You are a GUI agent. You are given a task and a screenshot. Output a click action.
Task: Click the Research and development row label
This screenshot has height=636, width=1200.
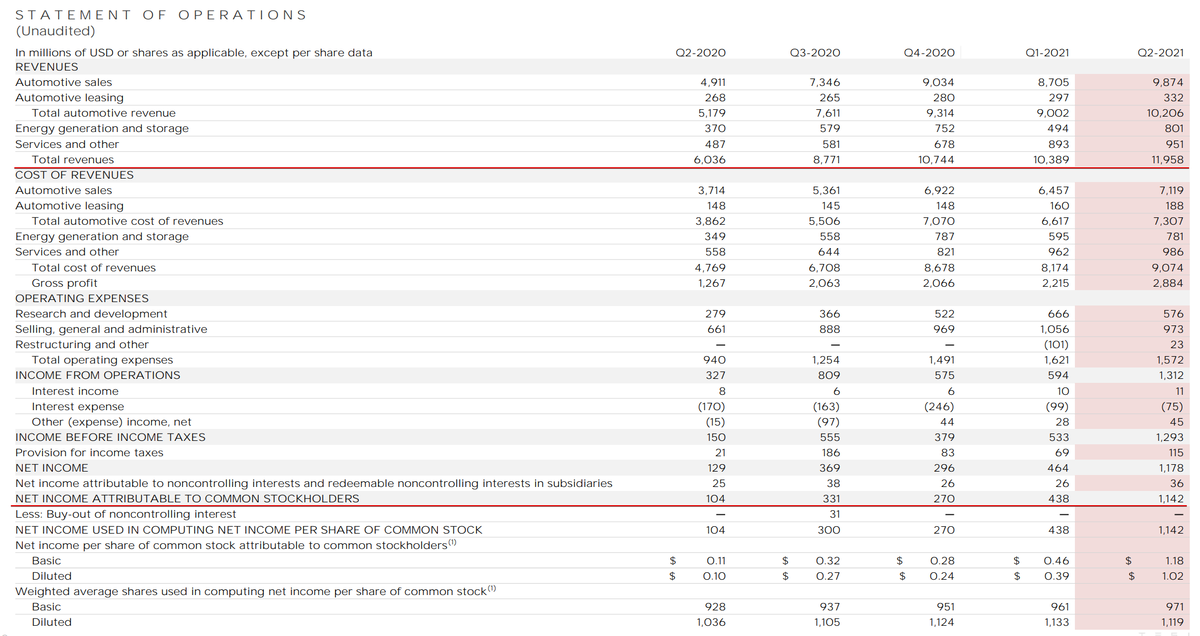point(91,314)
